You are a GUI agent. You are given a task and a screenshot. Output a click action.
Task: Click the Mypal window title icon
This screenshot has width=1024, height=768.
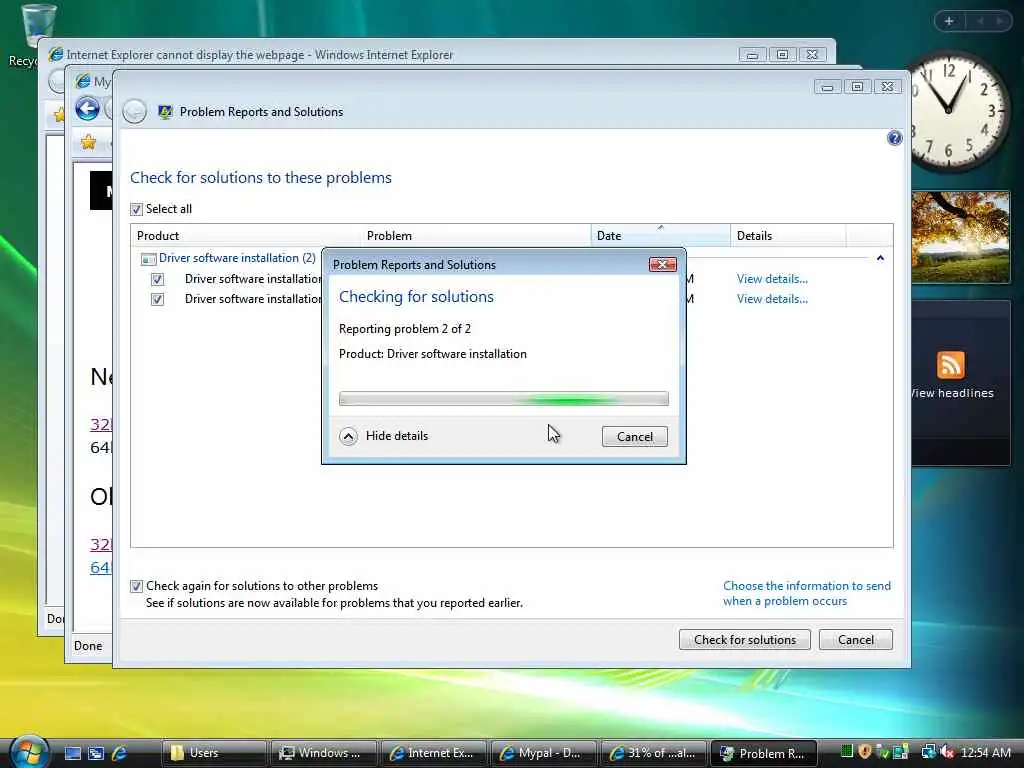[83, 81]
